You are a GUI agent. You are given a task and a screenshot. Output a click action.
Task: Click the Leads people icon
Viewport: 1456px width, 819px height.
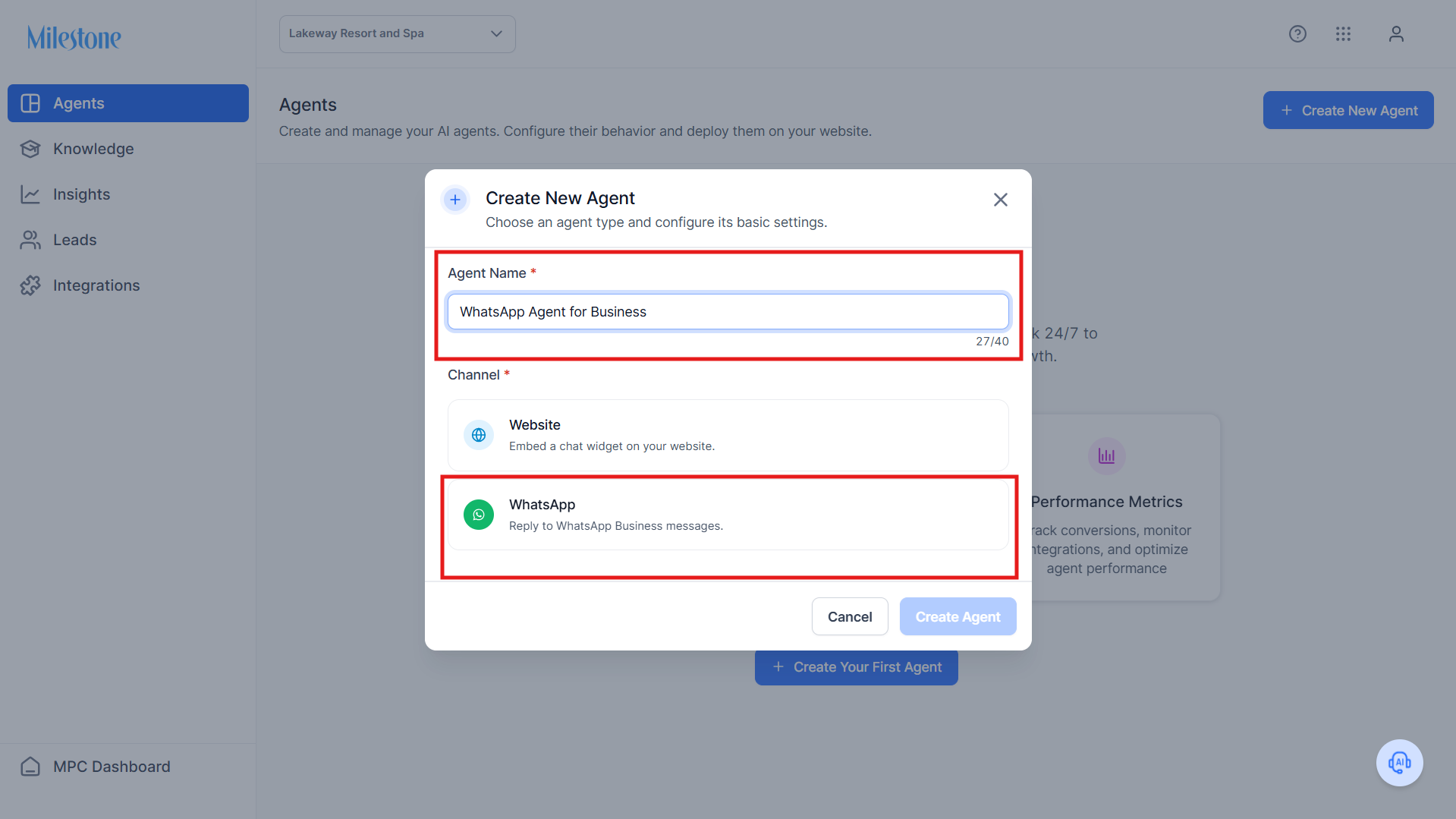pyautogui.click(x=30, y=240)
